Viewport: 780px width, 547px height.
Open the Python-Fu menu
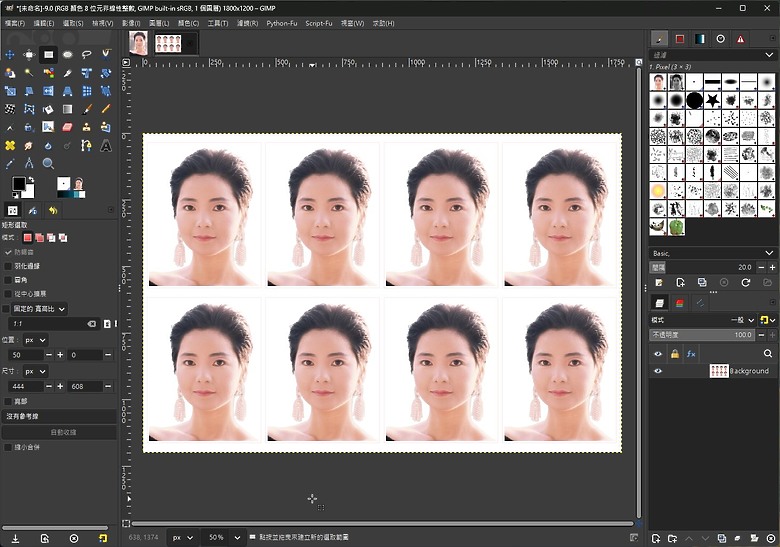click(282, 23)
